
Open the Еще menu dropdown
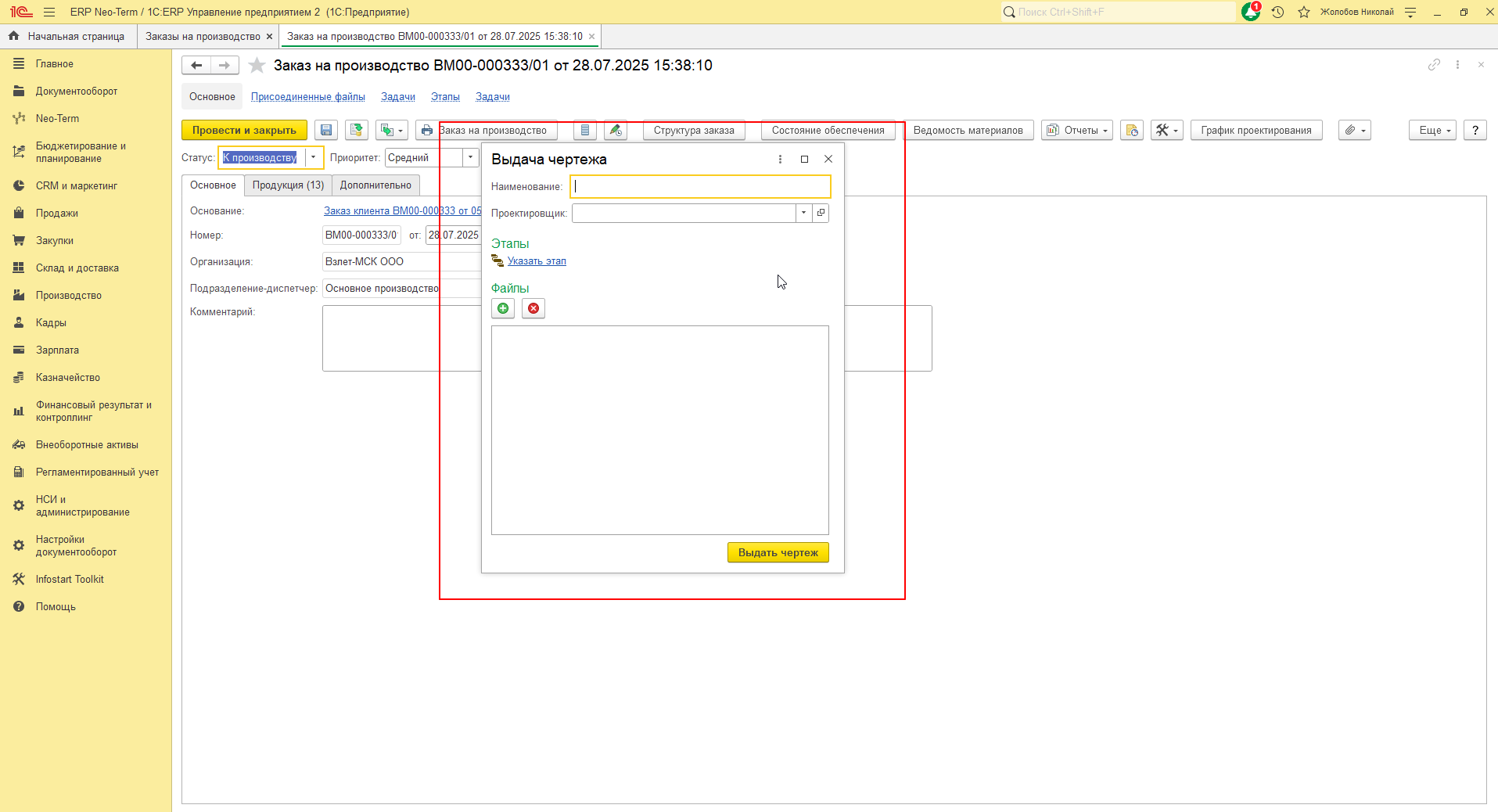point(1433,131)
